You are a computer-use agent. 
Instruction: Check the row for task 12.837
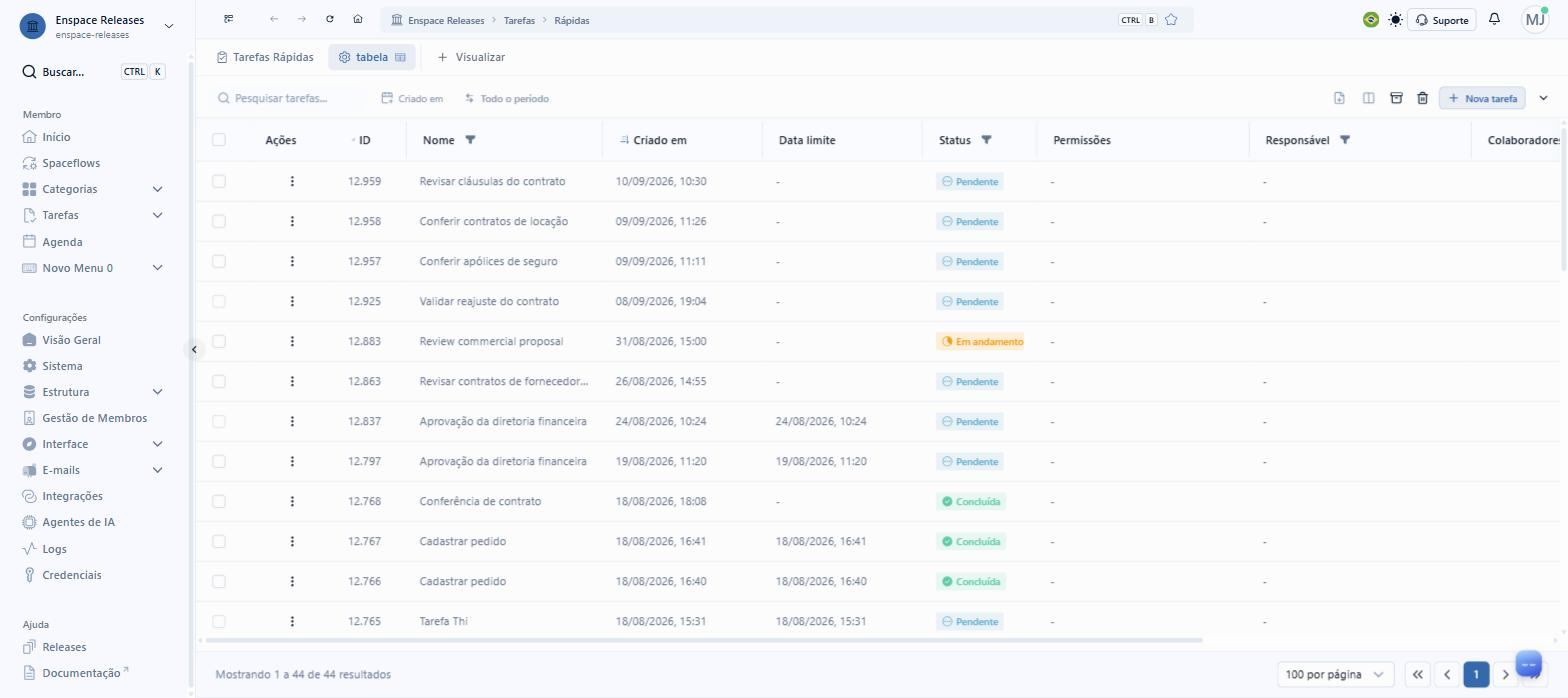[x=219, y=421]
